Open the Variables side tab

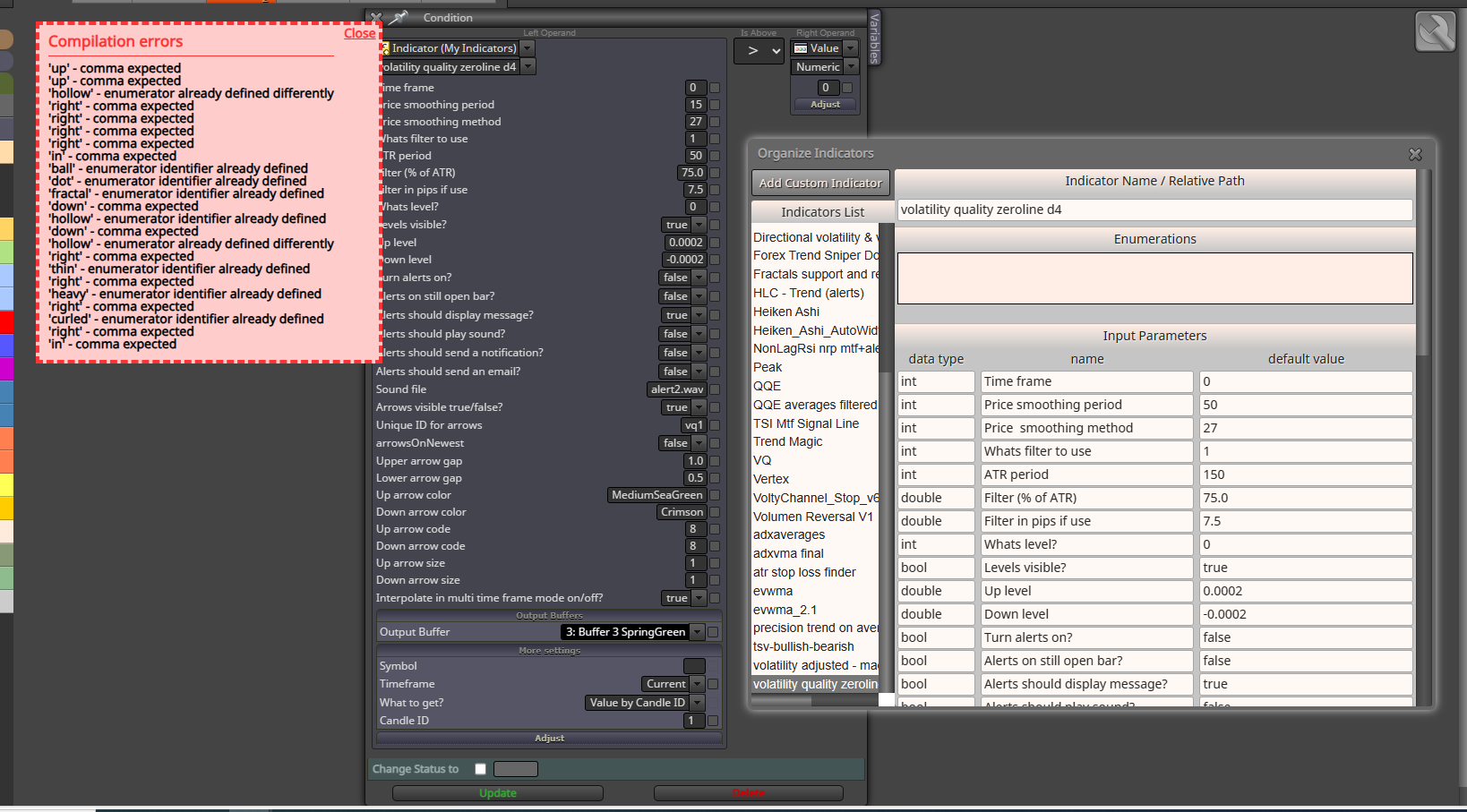click(875, 37)
